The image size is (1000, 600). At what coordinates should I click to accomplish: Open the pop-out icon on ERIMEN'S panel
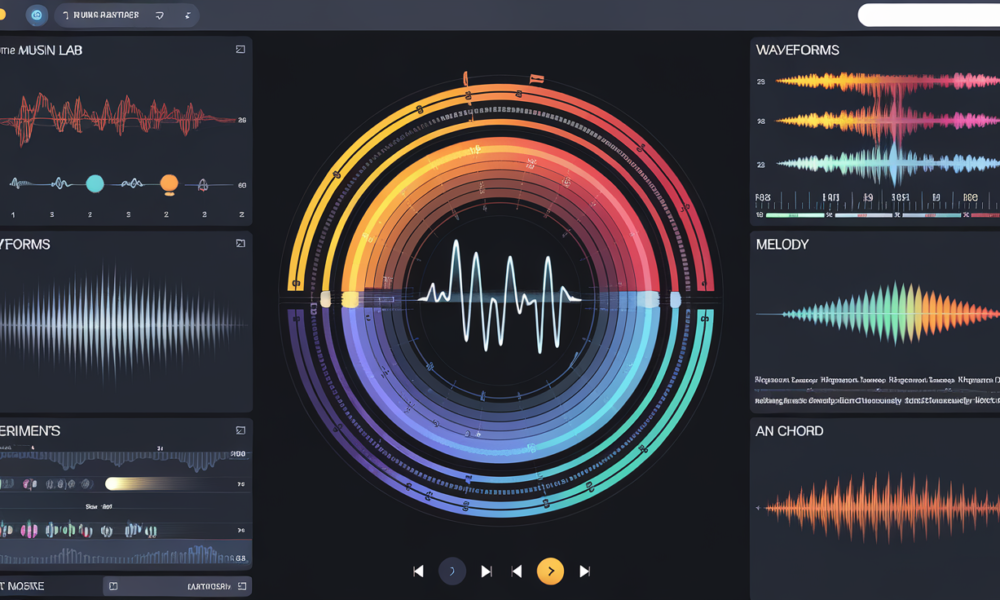pyautogui.click(x=240, y=430)
